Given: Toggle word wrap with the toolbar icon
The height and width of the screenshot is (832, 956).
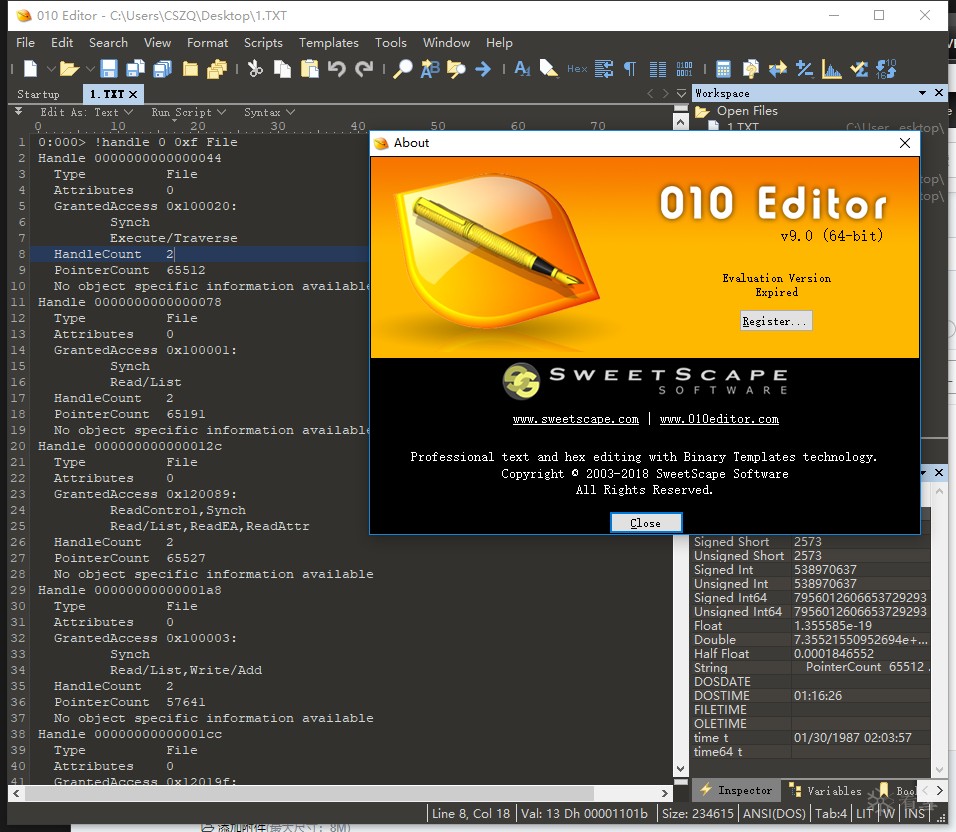Looking at the screenshot, I should pos(604,69).
